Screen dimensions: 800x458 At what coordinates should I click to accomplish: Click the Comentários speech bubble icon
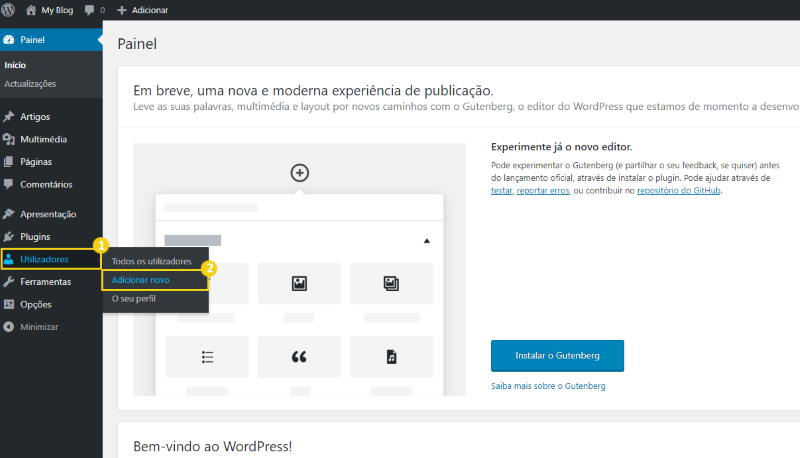9,184
